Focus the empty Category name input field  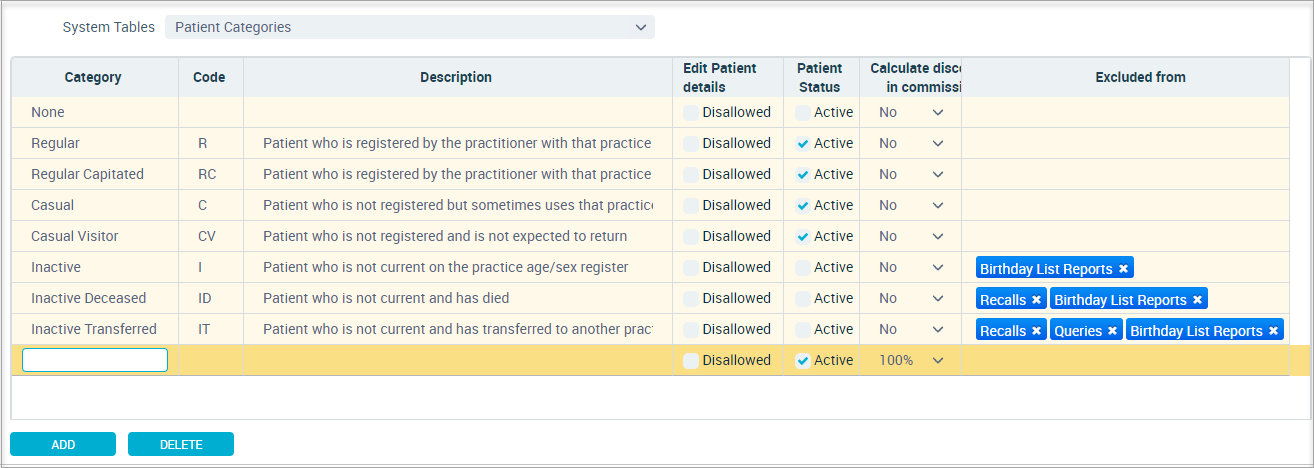(95, 360)
